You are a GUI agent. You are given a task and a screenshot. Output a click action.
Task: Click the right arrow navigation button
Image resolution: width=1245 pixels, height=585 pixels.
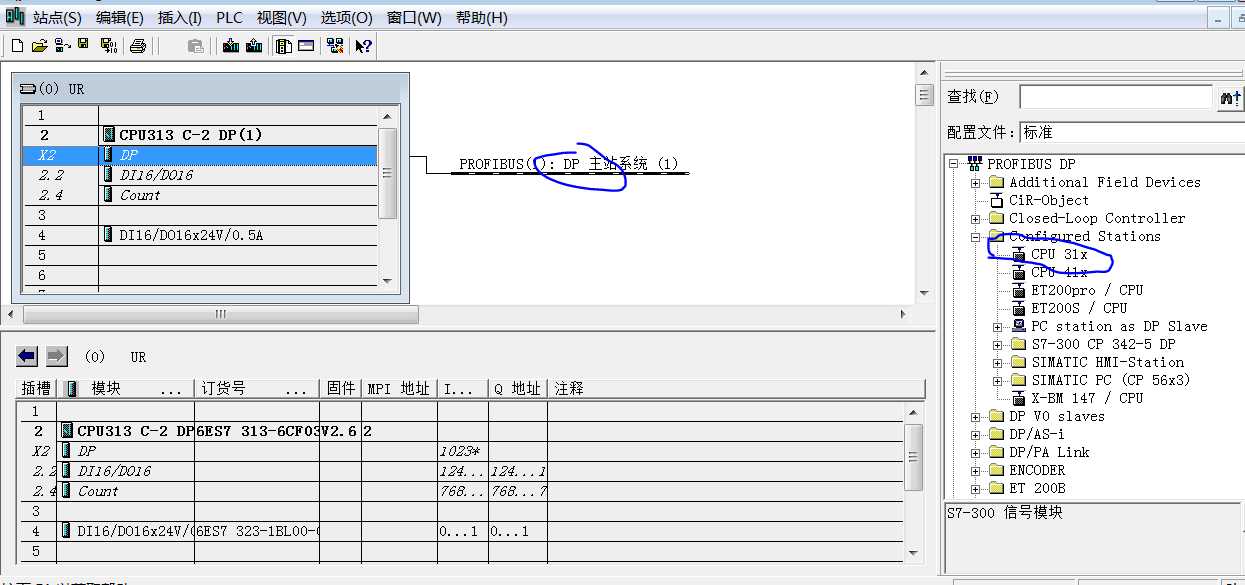coord(57,356)
